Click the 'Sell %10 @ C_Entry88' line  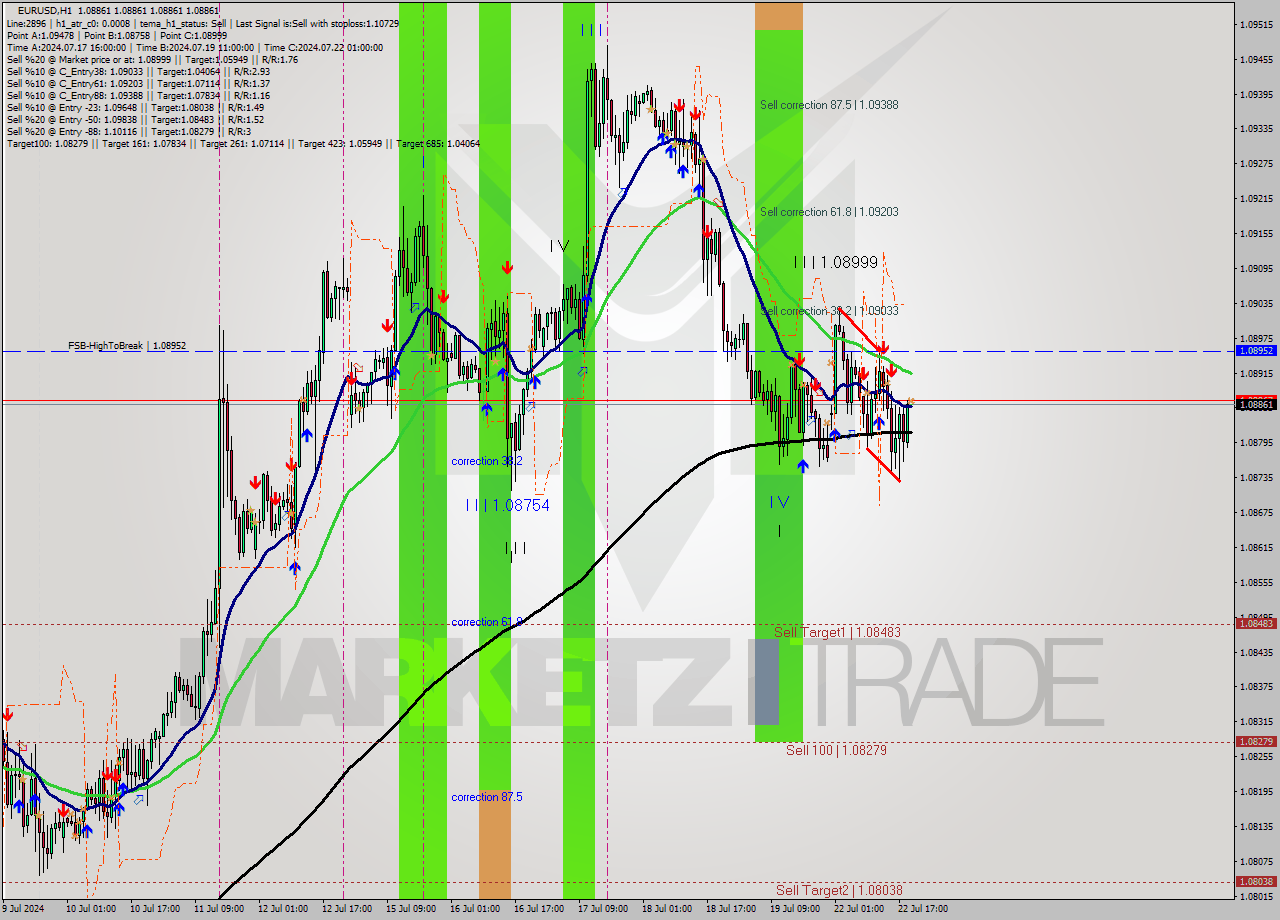point(138,96)
